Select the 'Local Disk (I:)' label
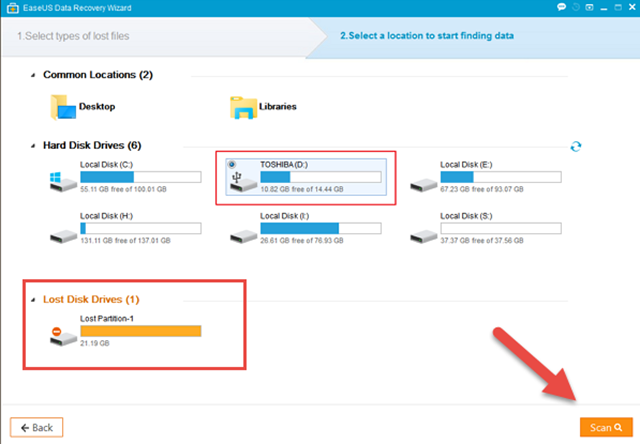This screenshot has height=444, width=640. [x=284, y=216]
